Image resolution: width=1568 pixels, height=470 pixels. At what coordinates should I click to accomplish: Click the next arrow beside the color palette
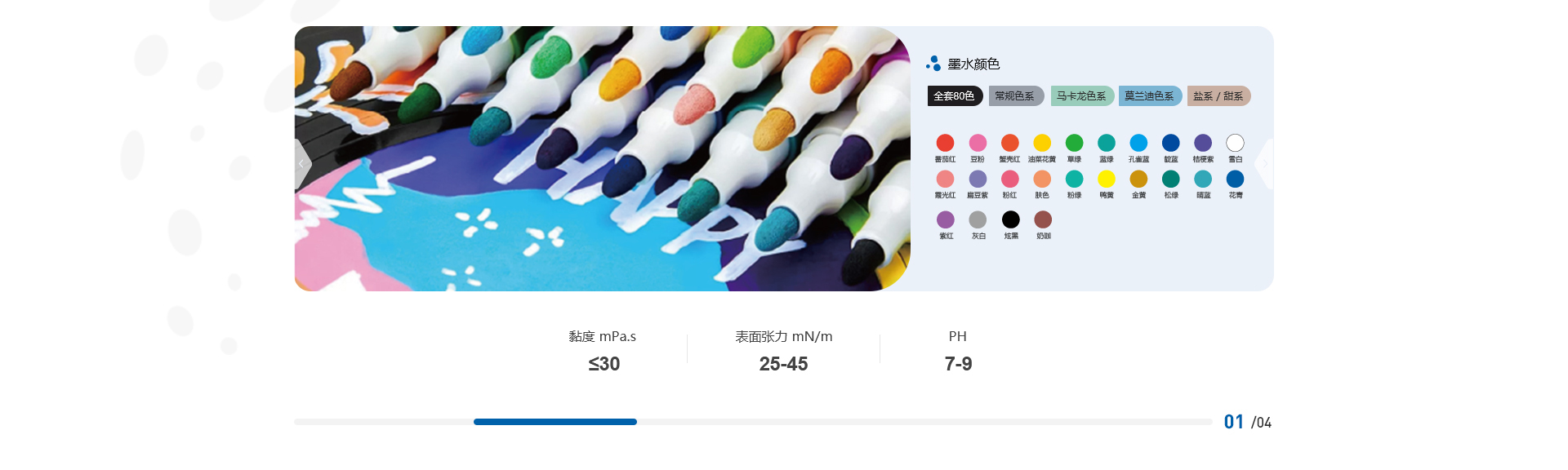pos(1264,164)
